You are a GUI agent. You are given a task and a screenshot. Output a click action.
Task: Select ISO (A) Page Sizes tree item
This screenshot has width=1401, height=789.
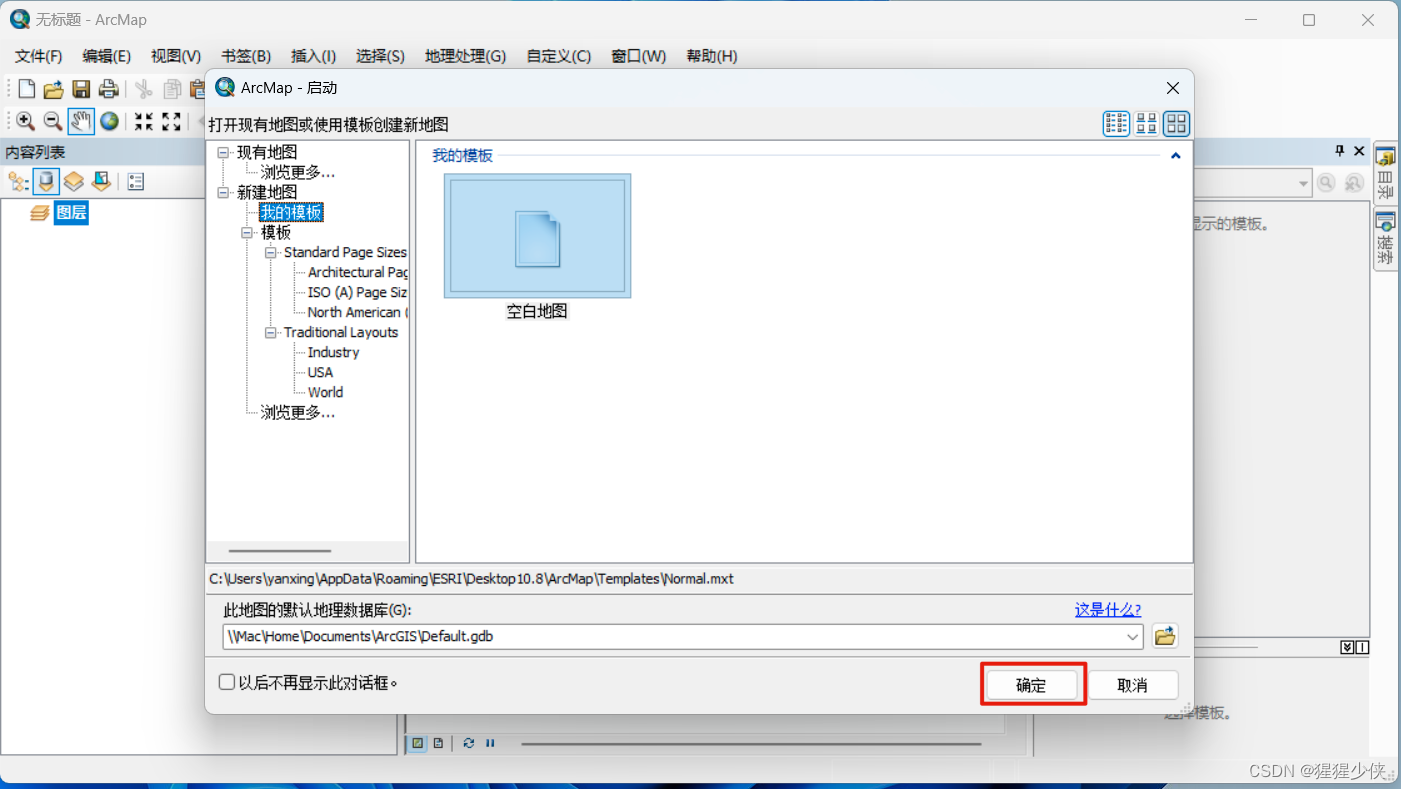[357, 293]
